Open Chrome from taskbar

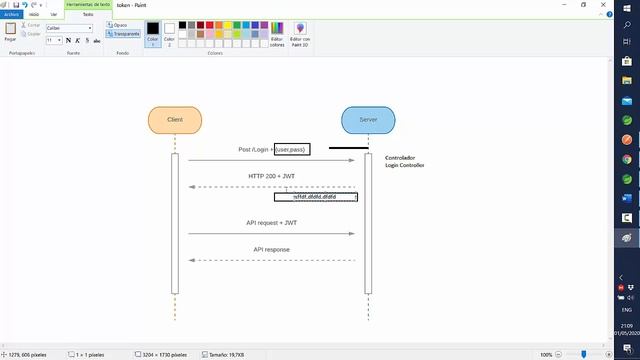pyautogui.click(x=627, y=160)
